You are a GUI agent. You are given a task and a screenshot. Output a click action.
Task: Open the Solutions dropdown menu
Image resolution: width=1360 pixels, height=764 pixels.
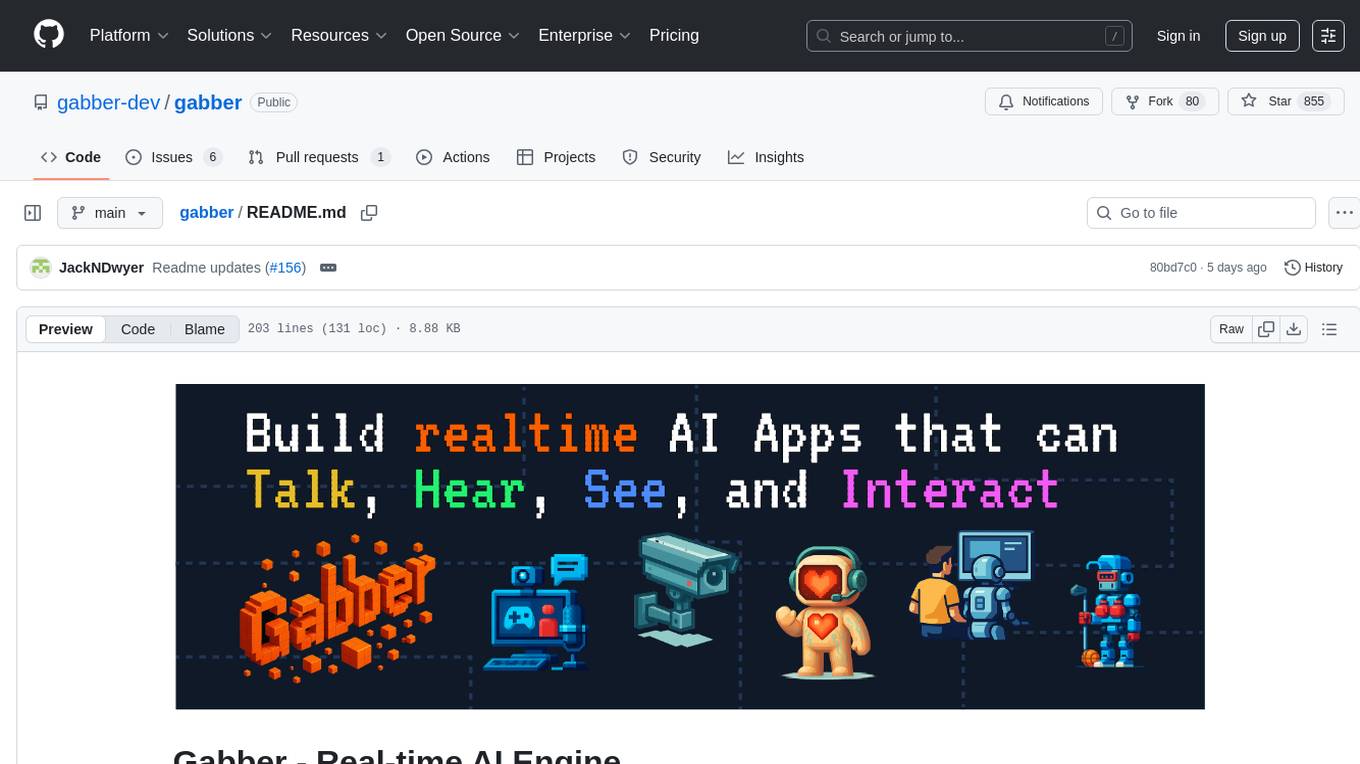point(230,35)
